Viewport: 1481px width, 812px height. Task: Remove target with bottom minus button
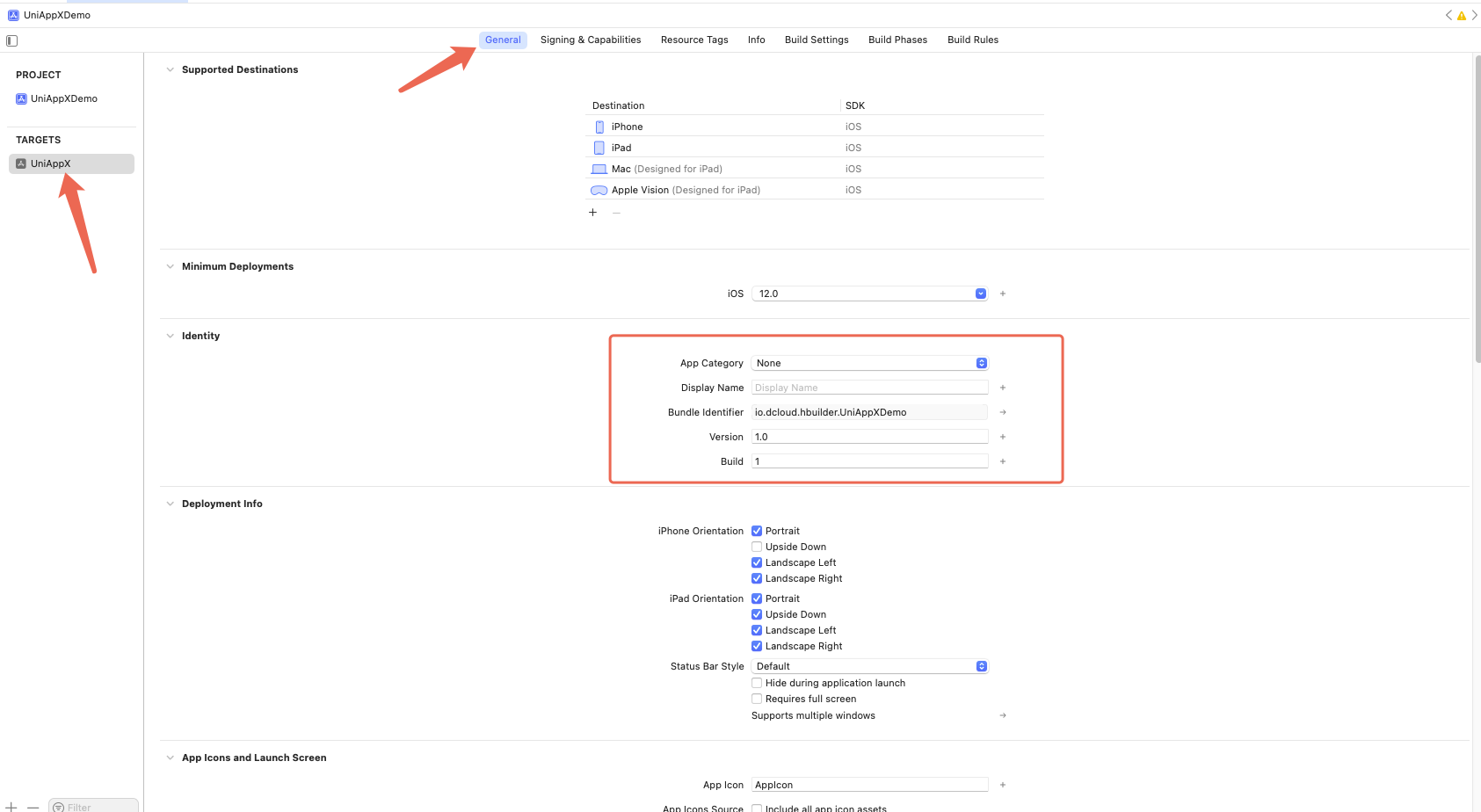[x=33, y=807]
